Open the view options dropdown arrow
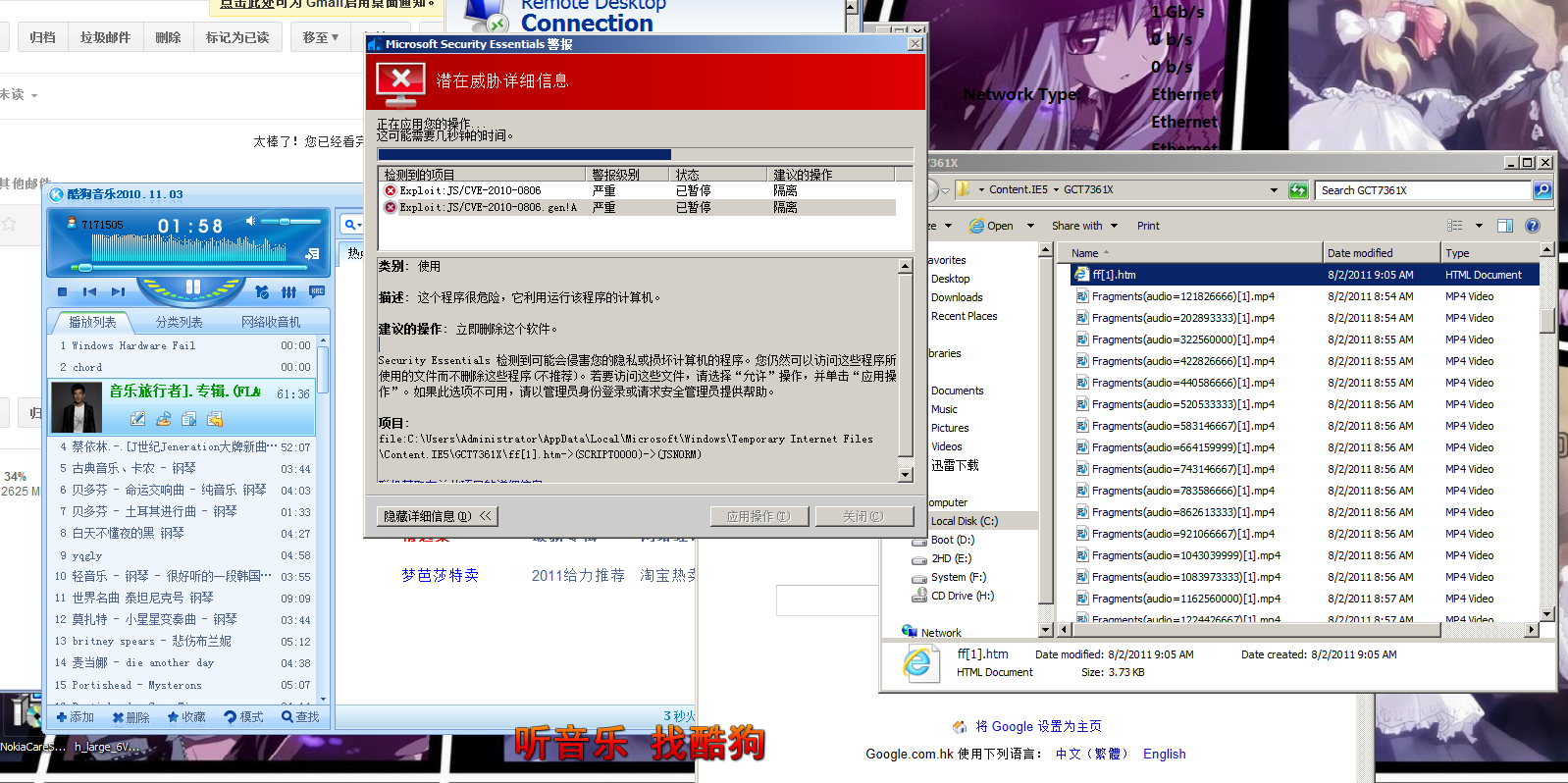 pos(1479,226)
